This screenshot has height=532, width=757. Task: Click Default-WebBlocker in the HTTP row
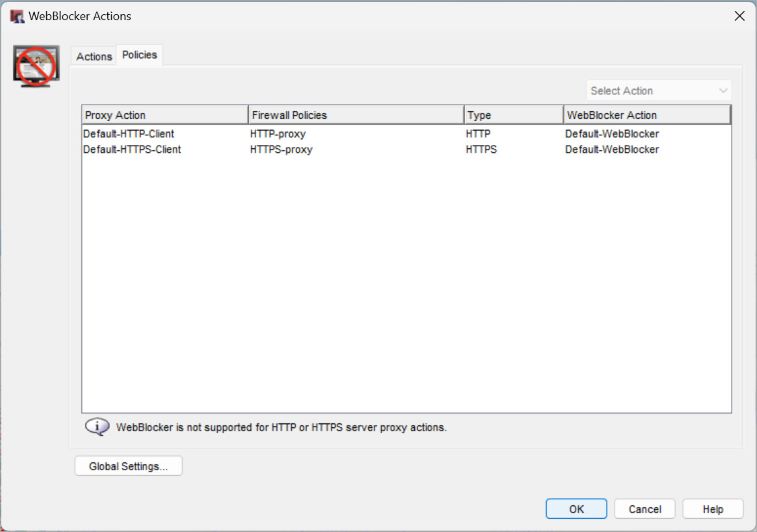[x=612, y=134]
